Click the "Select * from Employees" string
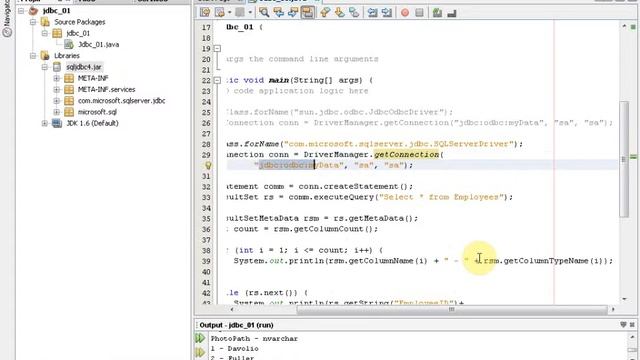This screenshot has height=360, width=640. [x=441, y=197]
